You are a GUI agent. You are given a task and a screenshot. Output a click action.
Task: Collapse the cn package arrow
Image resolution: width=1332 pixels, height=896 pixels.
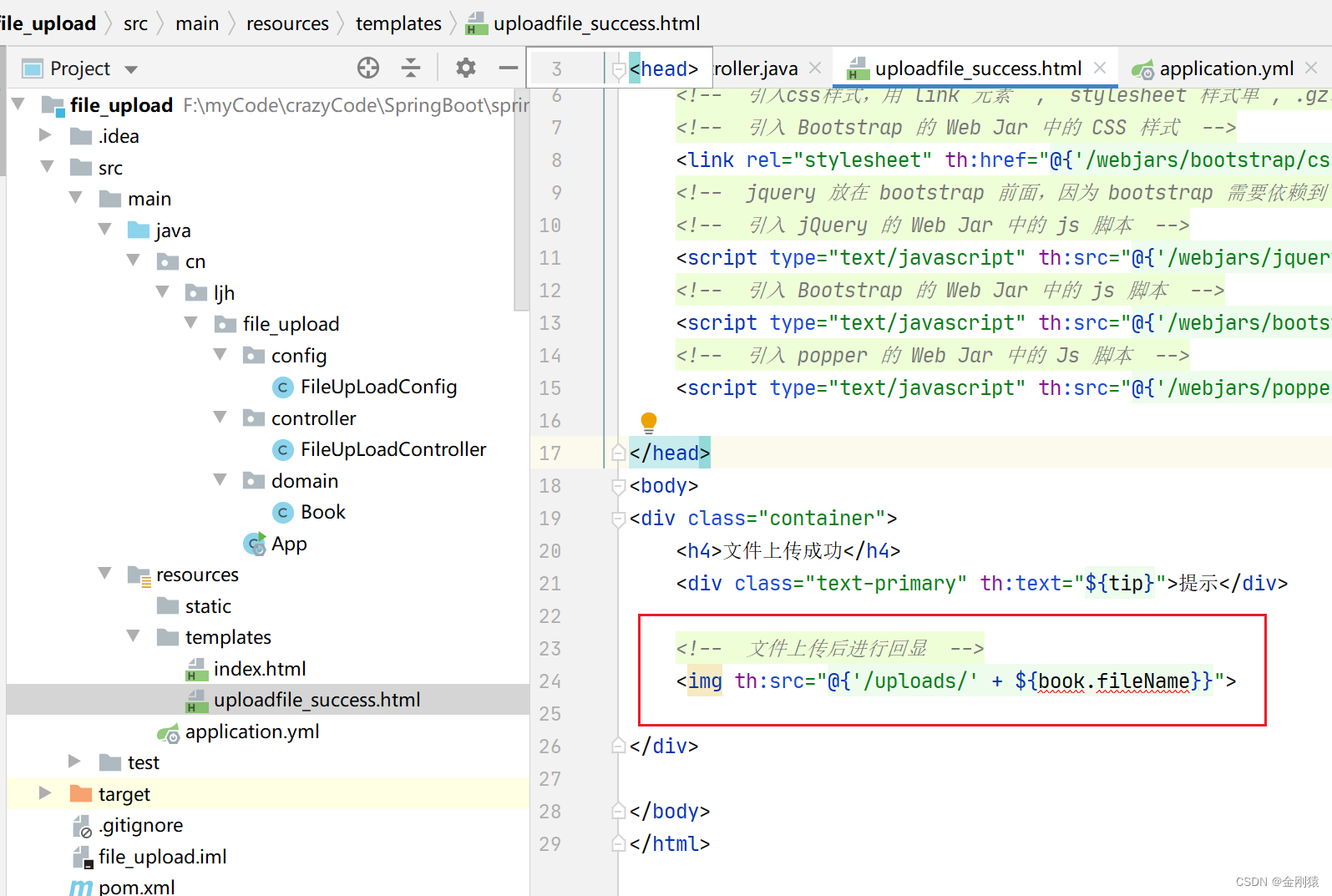134,261
